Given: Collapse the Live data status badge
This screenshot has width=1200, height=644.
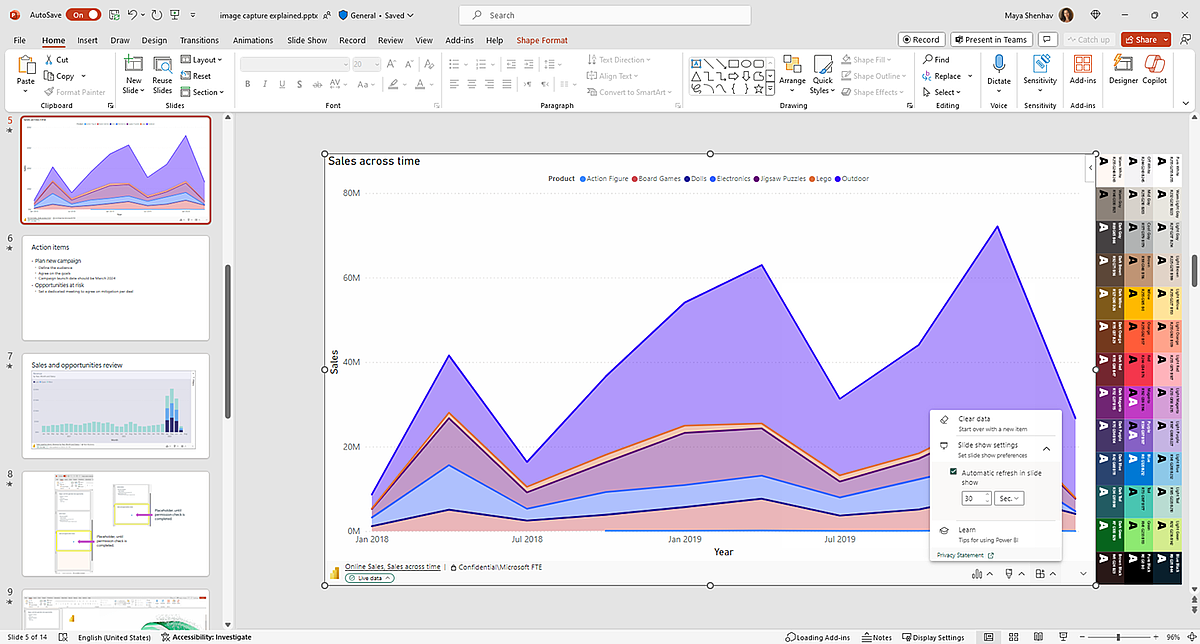Looking at the screenshot, I should tap(387, 577).
